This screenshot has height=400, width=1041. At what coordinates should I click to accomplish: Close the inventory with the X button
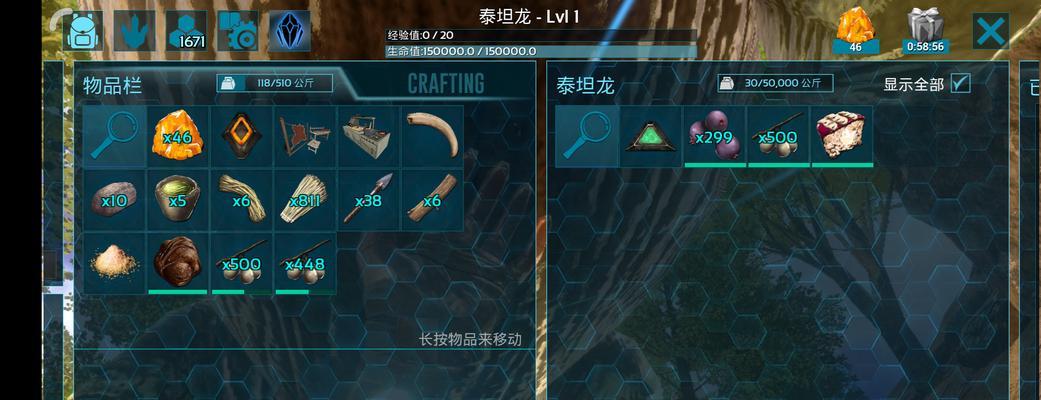pos(991,31)
